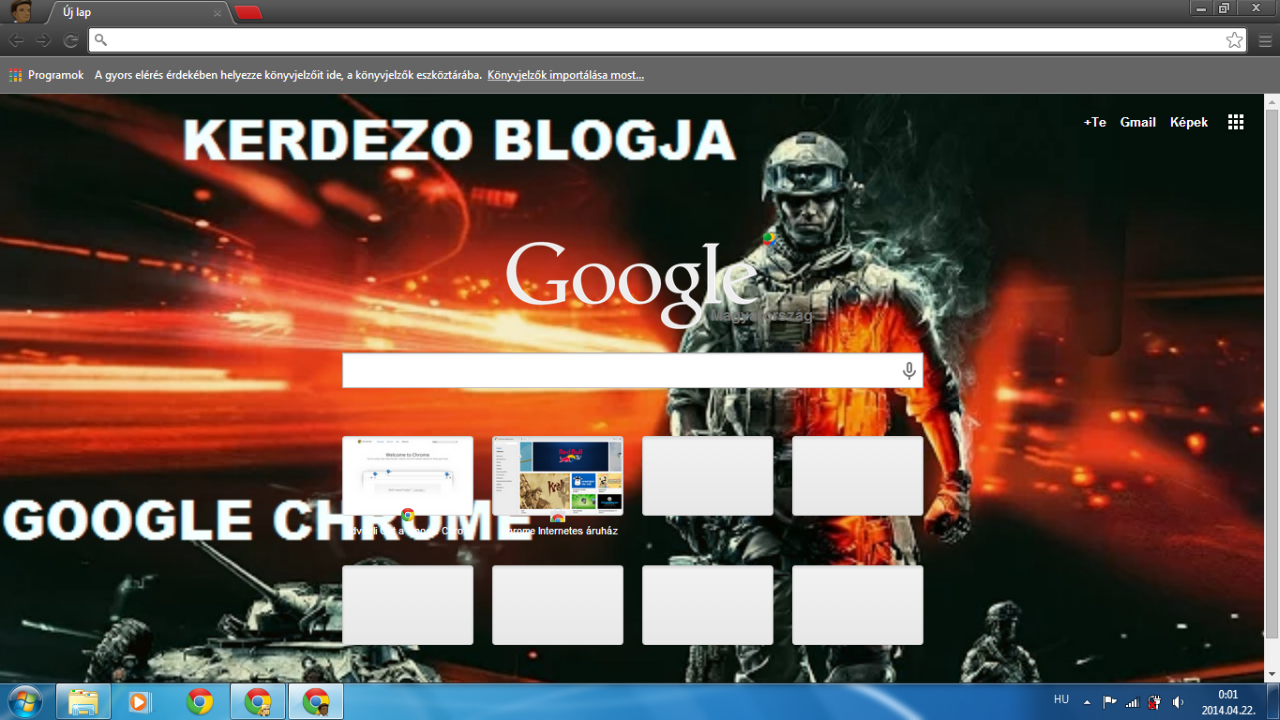
Task: Show hidden system tray icons
Action: click(1087, 702)
